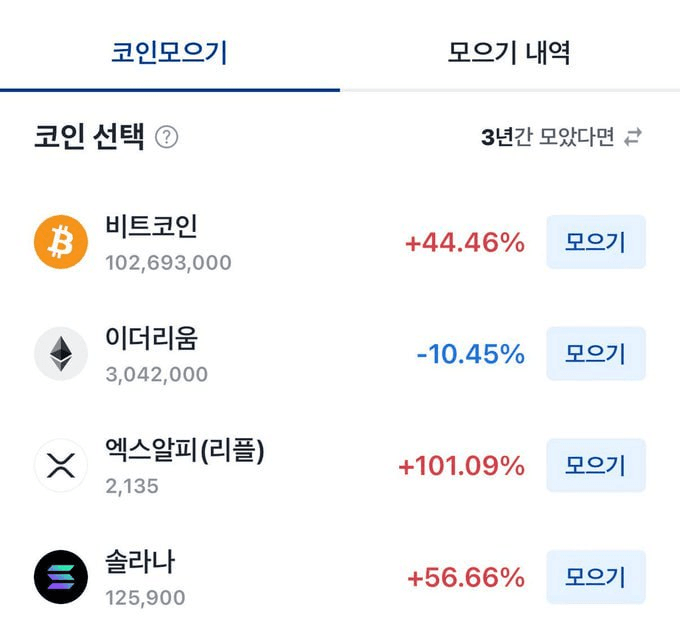The height and width of the screenshot is (634, 680).
Task: Select the 솔라나 coin name
Action: point(140,562)
